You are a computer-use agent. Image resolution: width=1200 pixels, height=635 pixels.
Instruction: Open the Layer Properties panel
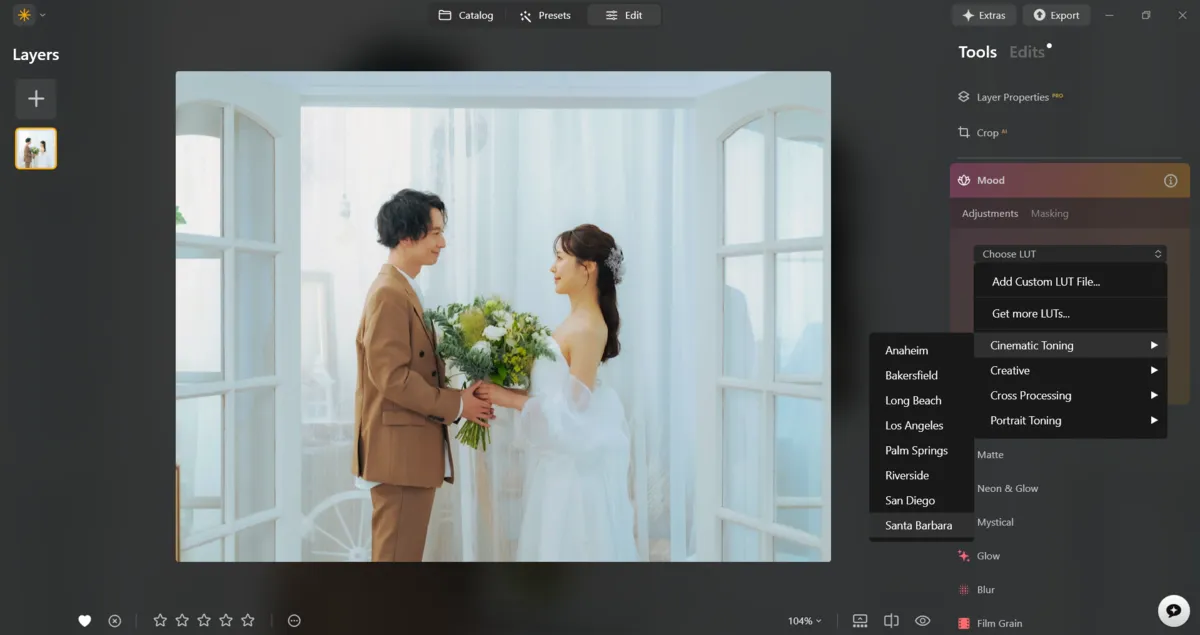coord(1010,96)
